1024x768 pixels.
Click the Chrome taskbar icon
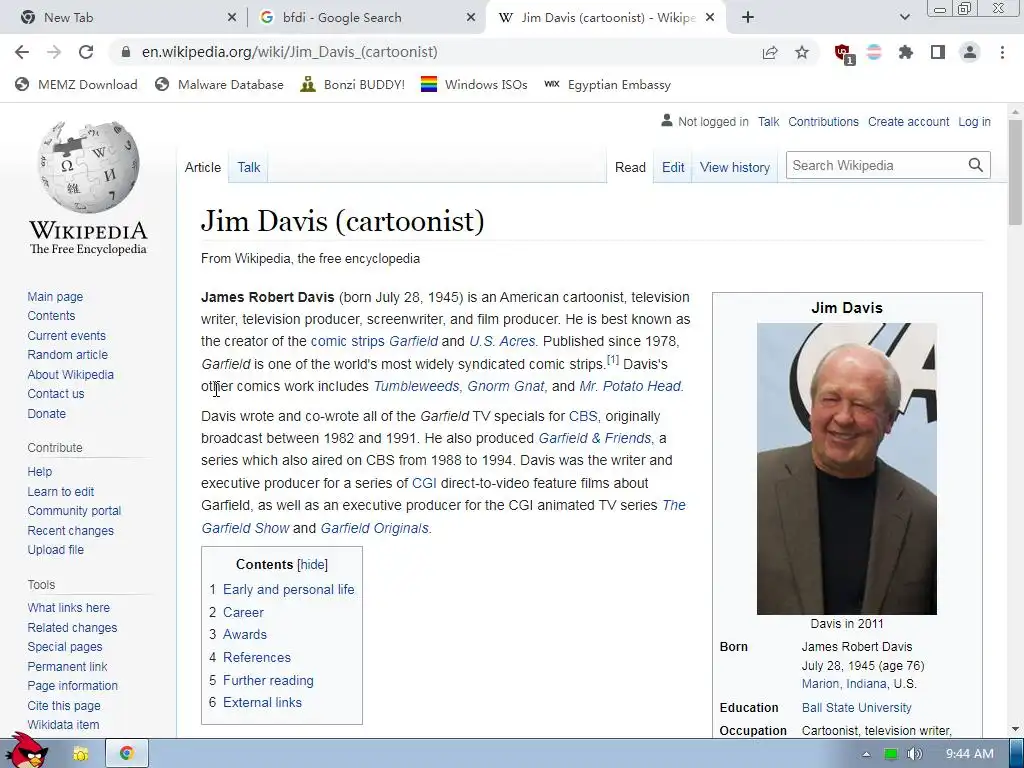click(127, 754)
